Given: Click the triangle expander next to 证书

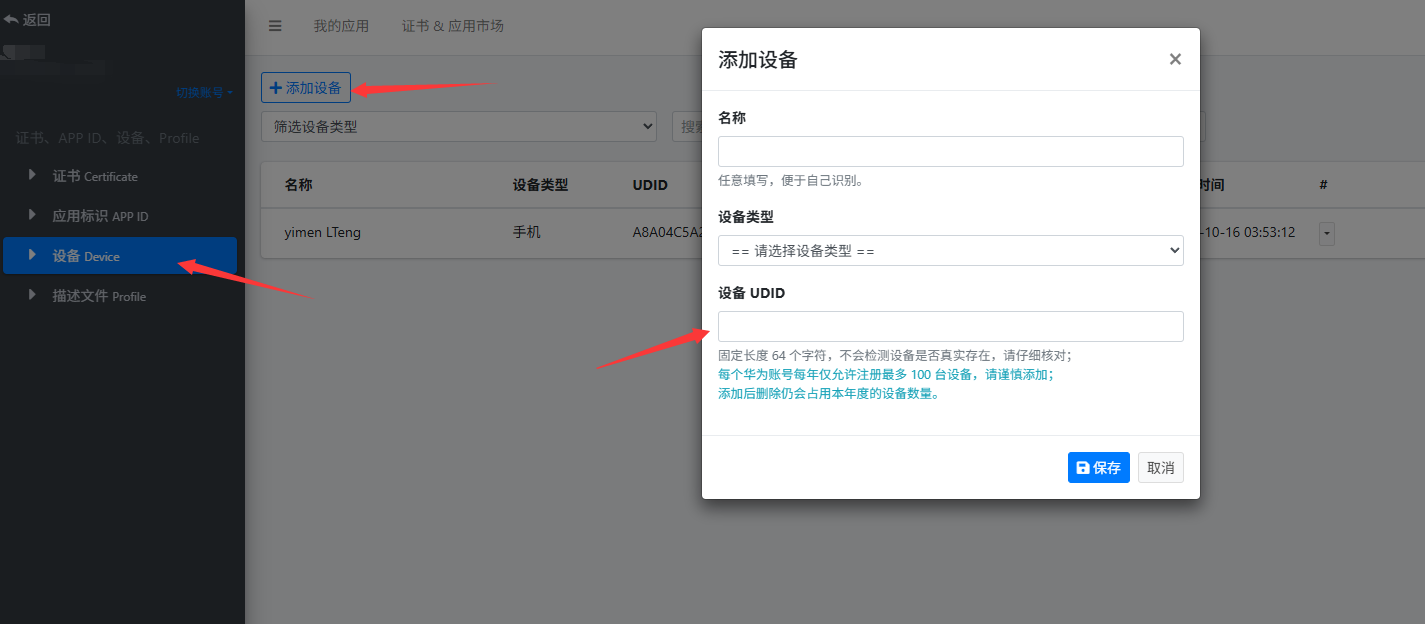Looking at the screenshot, I should [32, 175].
